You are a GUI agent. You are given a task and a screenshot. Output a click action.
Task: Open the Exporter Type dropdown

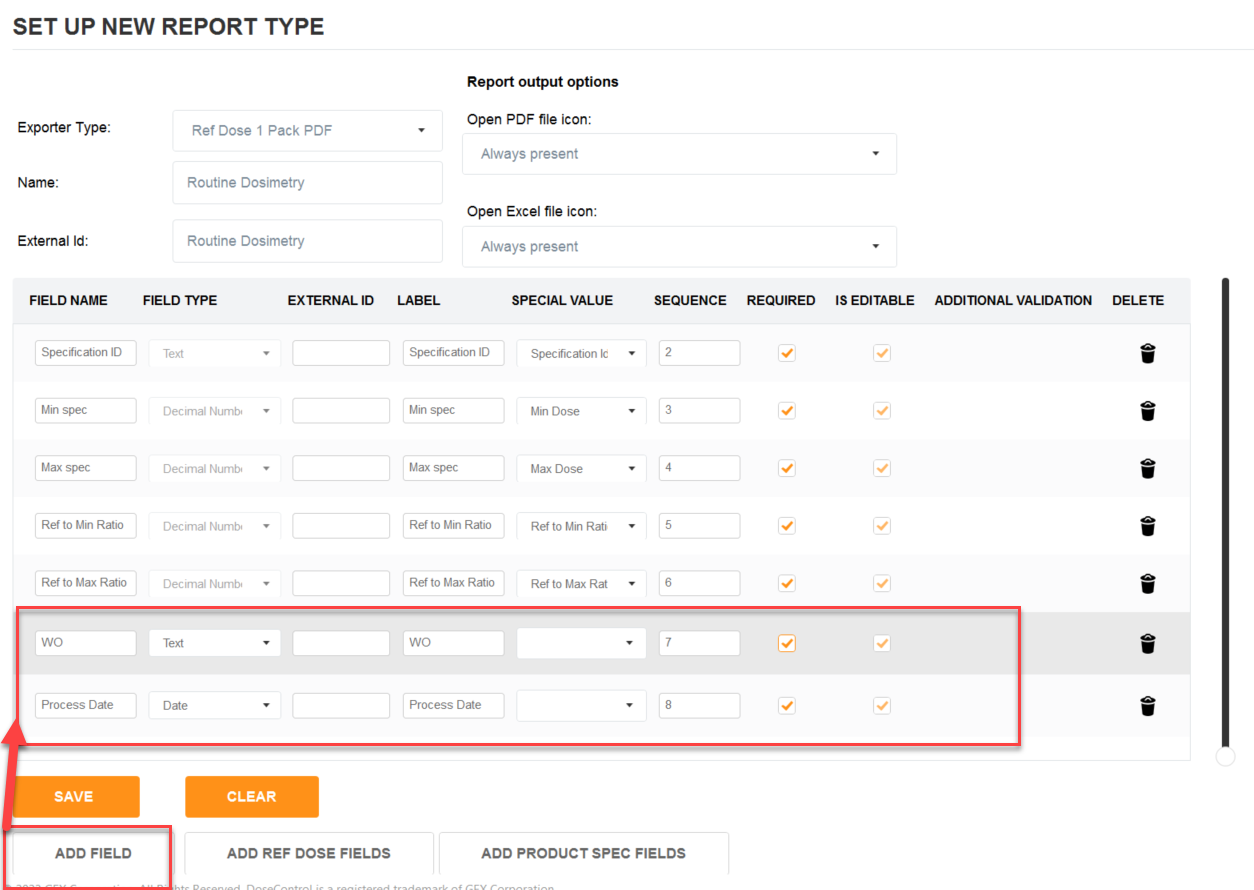(x=307, y=131)
